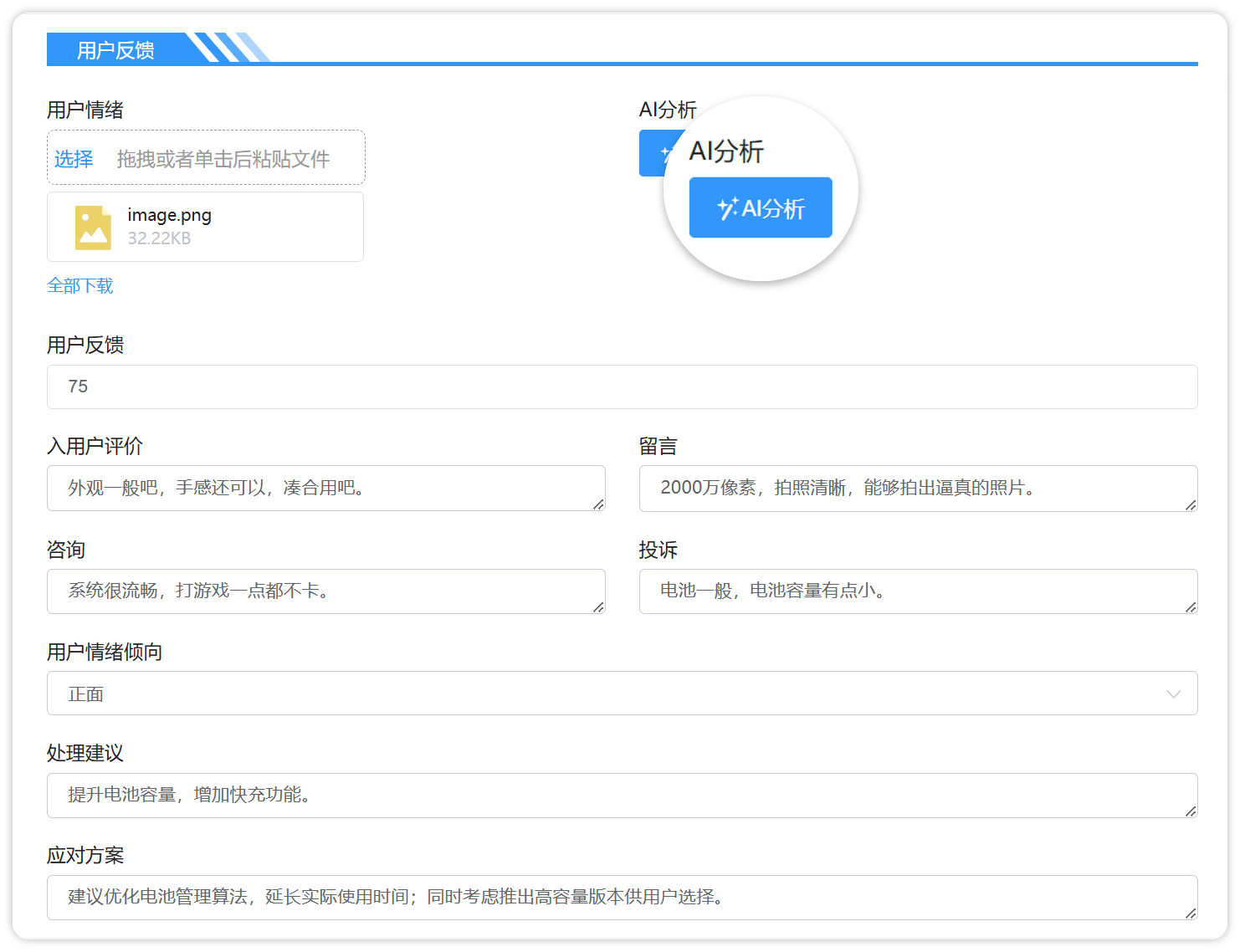Grab resize handle of 咨询 box
This screenshot has width=1240, height=952.
pos(598,607)
